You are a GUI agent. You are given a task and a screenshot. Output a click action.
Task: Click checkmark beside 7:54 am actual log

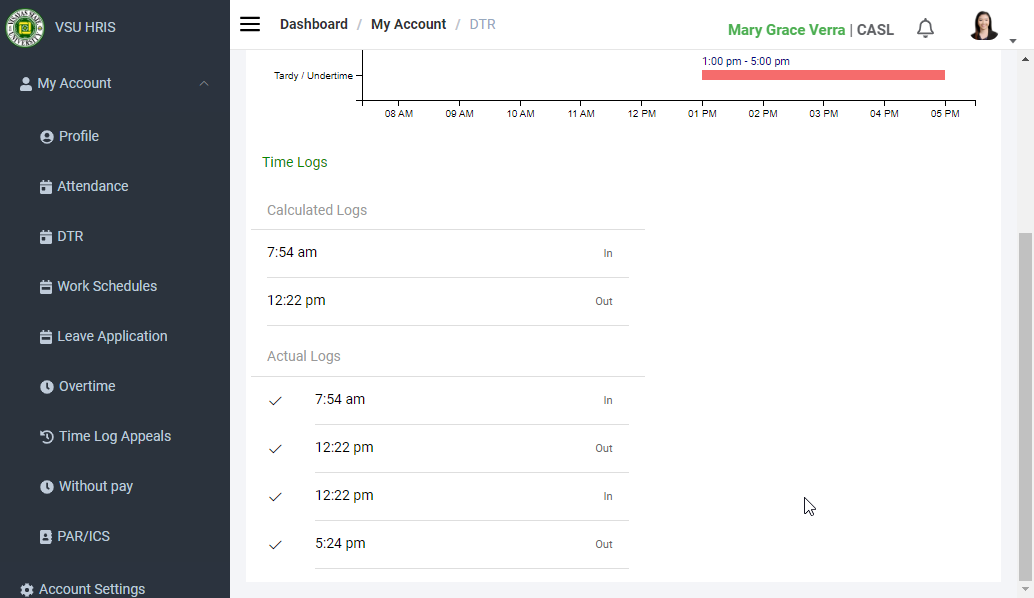point(276,401)
